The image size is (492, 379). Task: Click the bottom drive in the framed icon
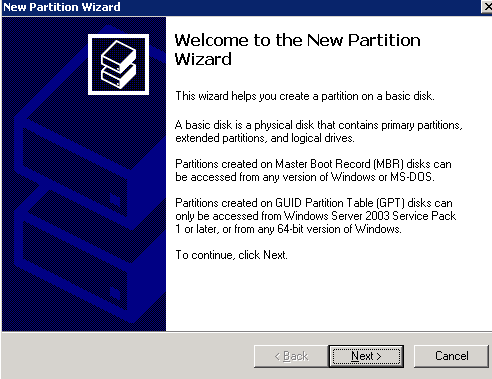click(119, 76)
